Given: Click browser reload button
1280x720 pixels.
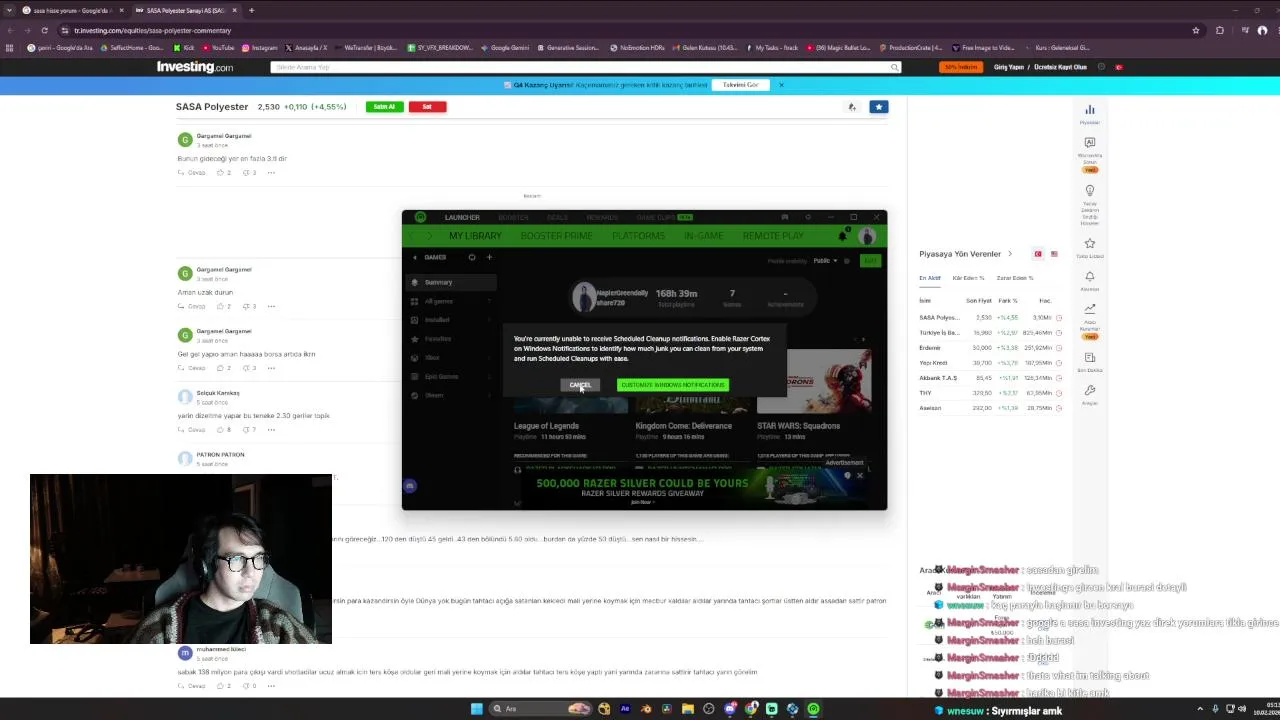Looking at the screenshot, I should (44, 30).
